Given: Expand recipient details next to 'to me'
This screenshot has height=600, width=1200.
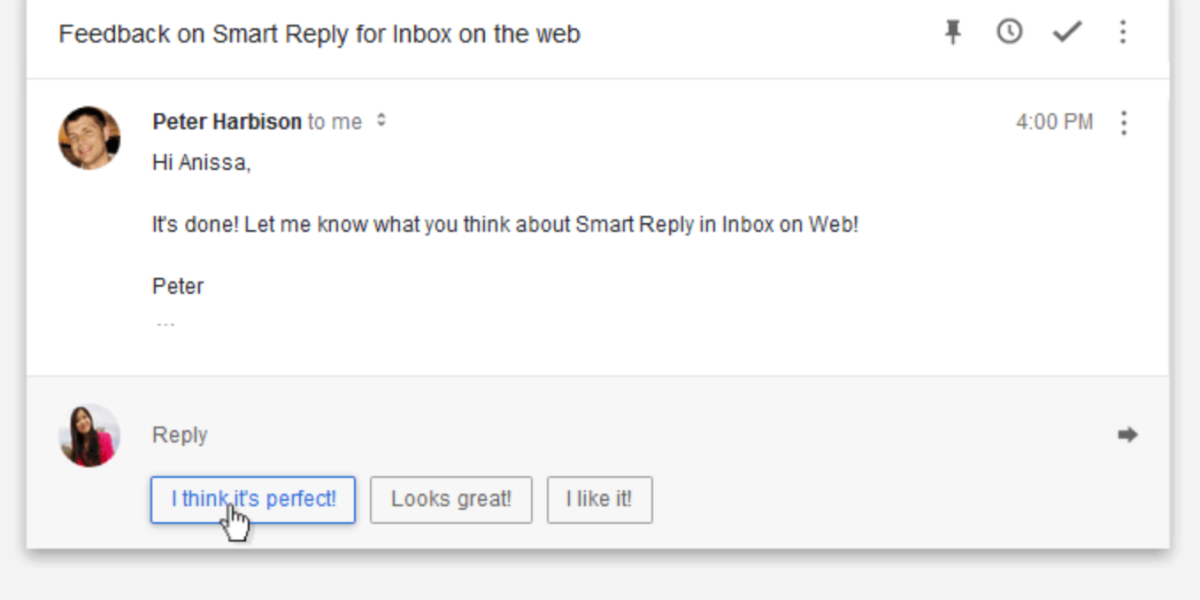Looking at the screenshot, I should click(x=381, y=120).
